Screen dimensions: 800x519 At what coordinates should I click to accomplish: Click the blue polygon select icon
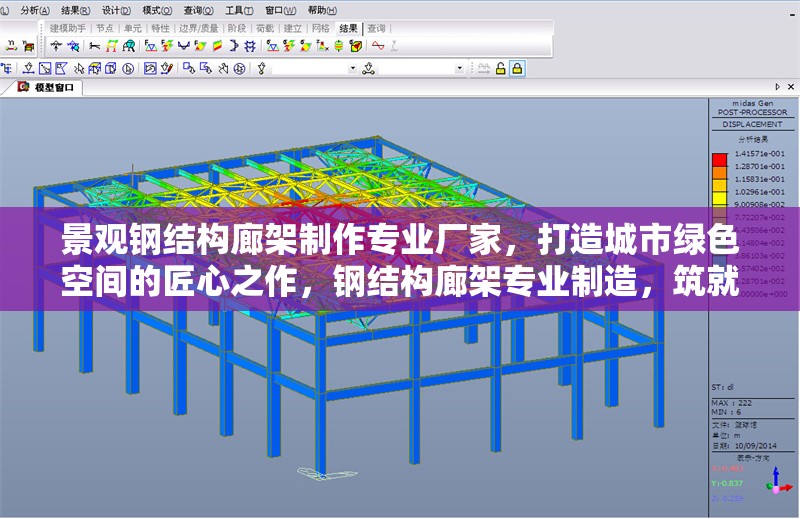(61, 68)
